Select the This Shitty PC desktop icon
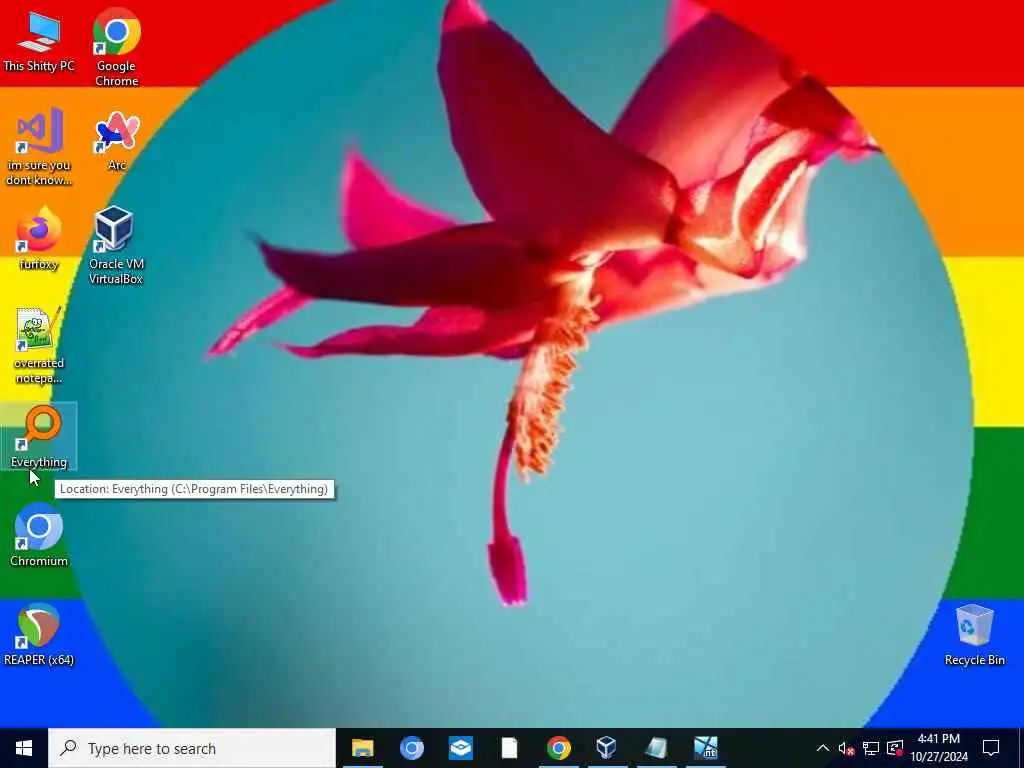Viewport: 1024px width, 768px height. pos(39,40)
